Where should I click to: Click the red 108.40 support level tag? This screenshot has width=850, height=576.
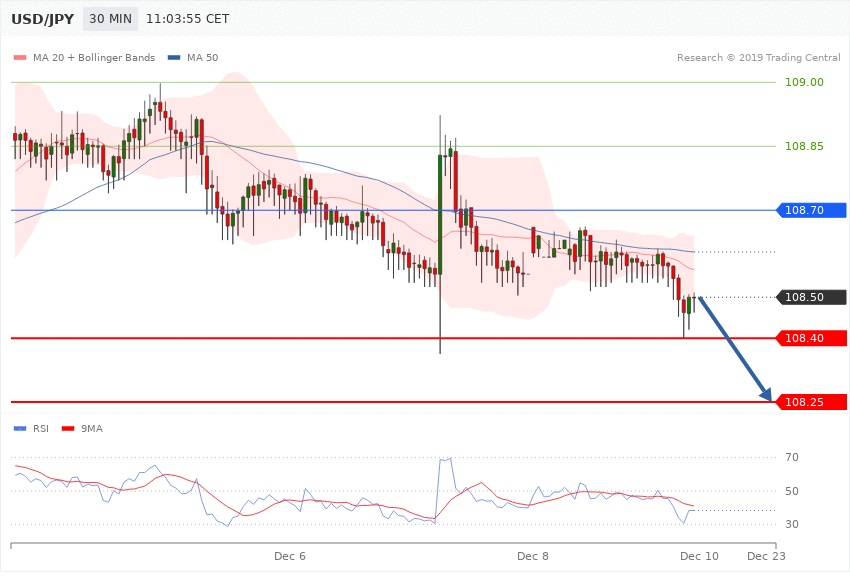coord(811,338)
